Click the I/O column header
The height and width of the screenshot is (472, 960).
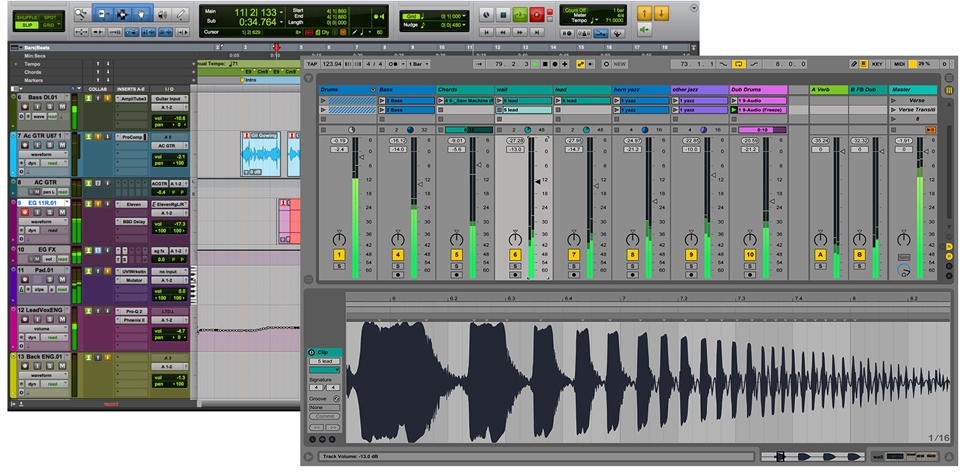pos(169,89)
